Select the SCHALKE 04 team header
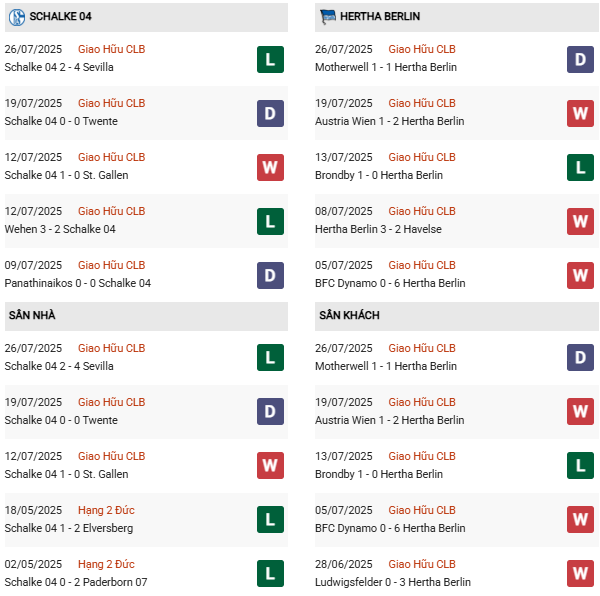Image resolution: width=600 pixels, height=596 pixels. (x=61, y=17)
